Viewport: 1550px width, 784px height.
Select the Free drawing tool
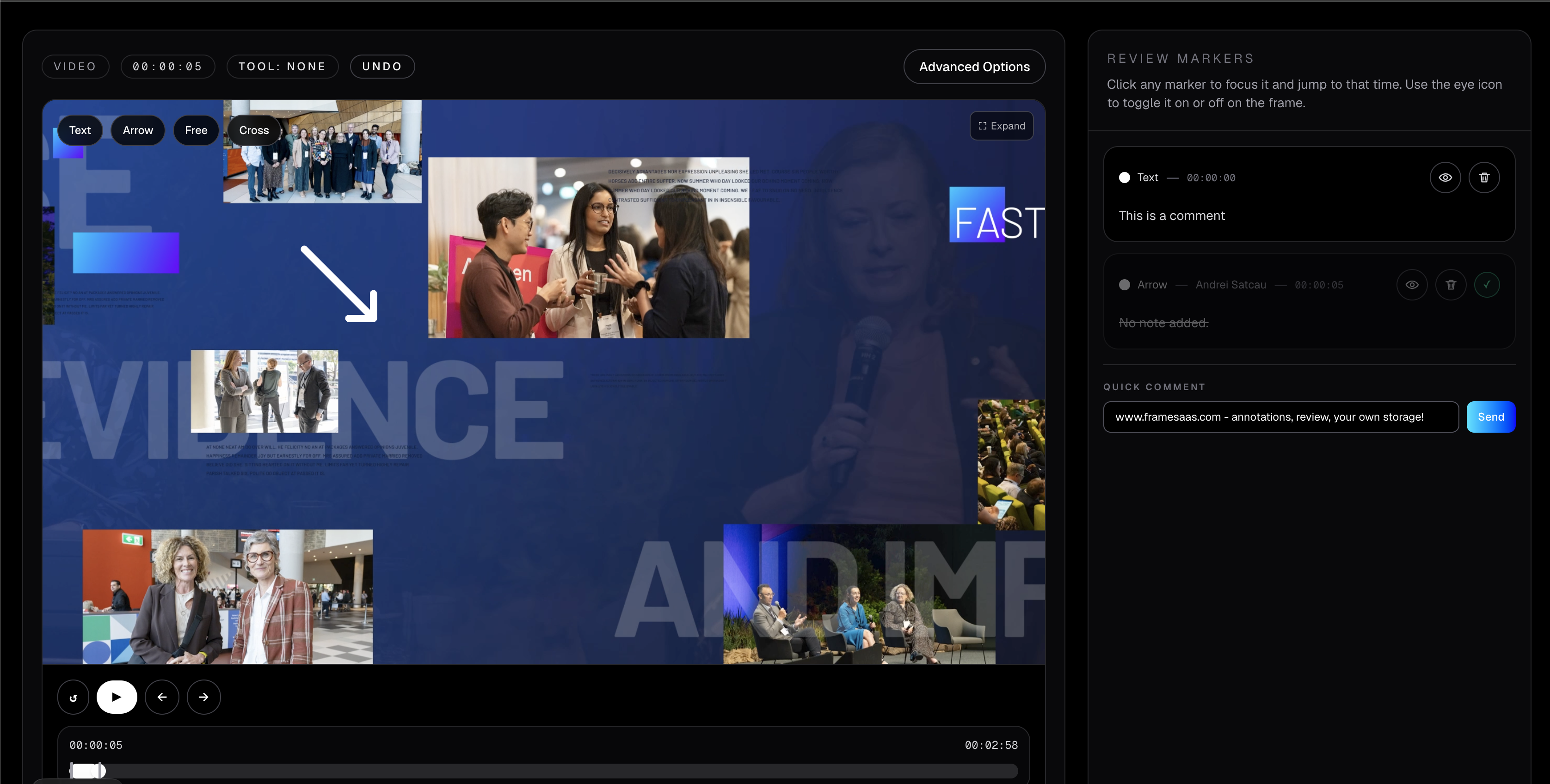[196, 130]
